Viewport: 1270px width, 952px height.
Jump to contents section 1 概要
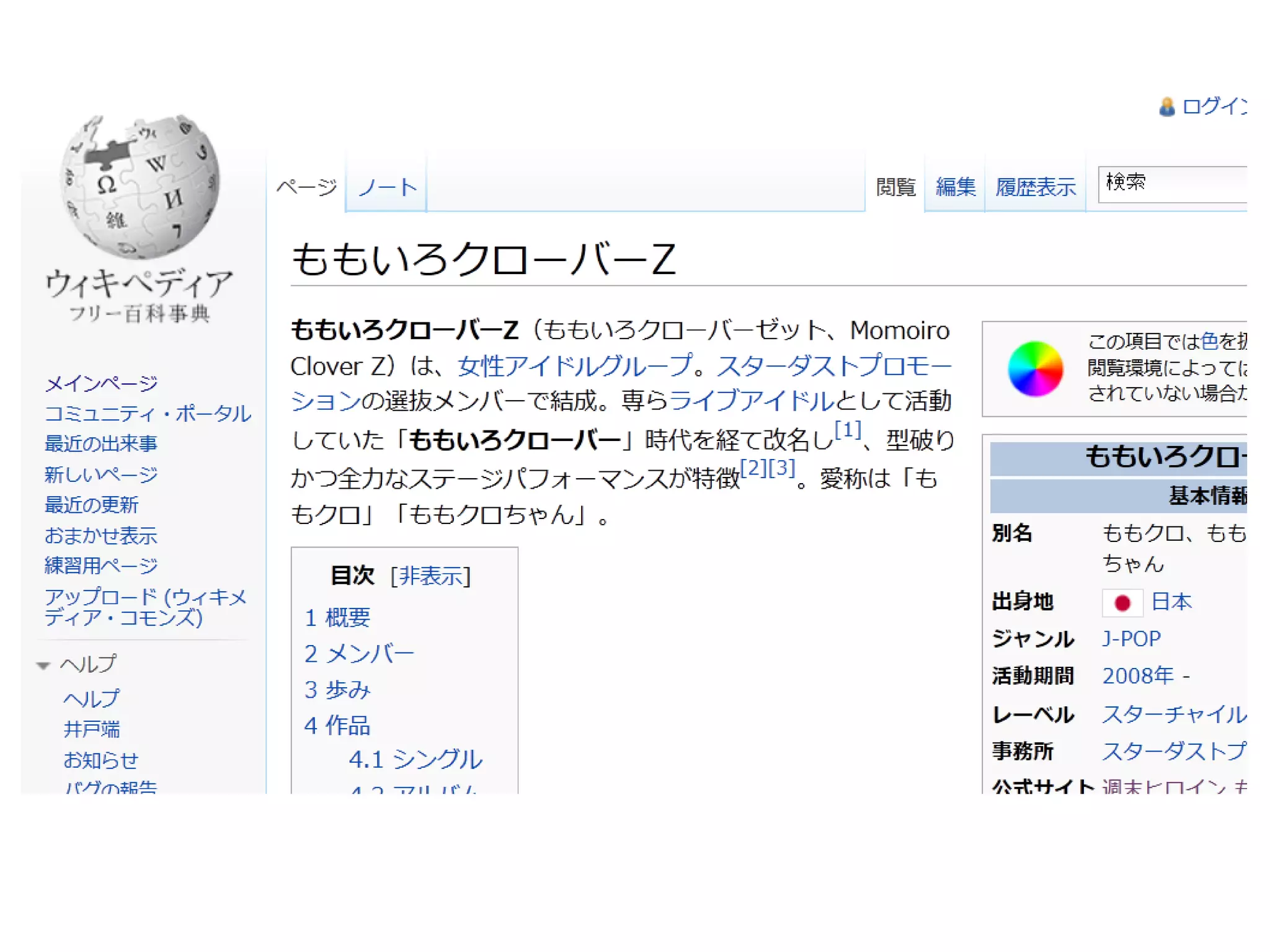[337, 618]
